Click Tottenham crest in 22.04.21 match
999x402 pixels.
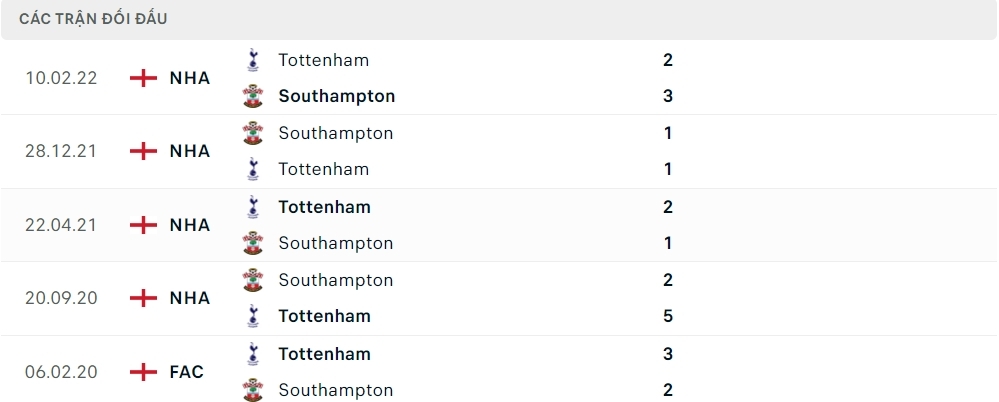(253, 207)
